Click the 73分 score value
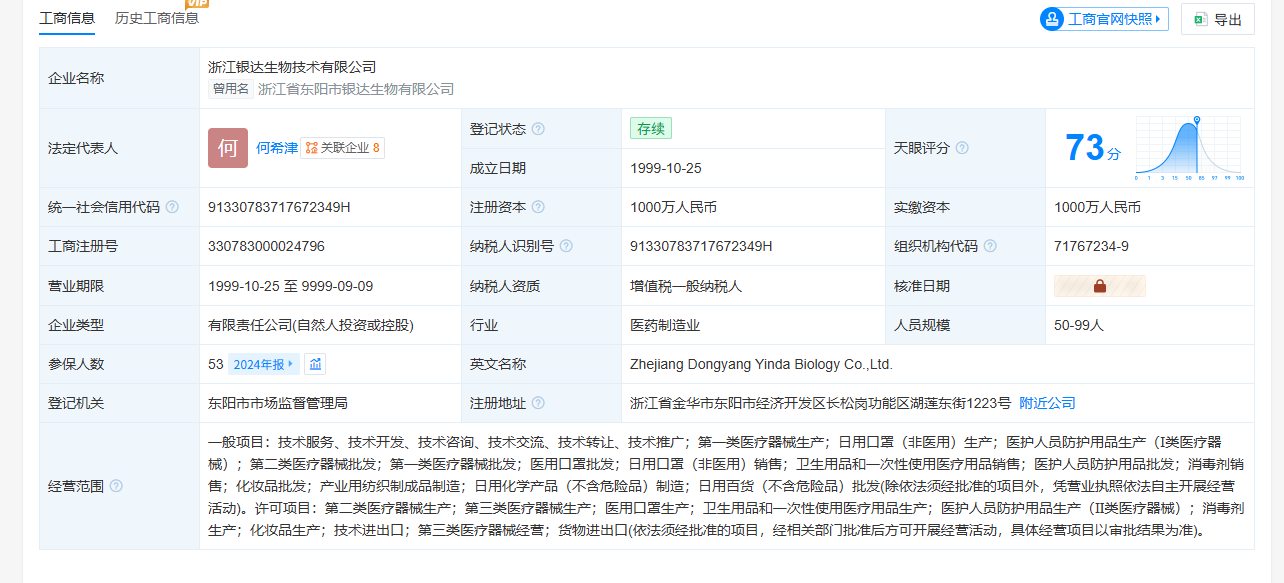1284x583 pixels. [1093, 148]
